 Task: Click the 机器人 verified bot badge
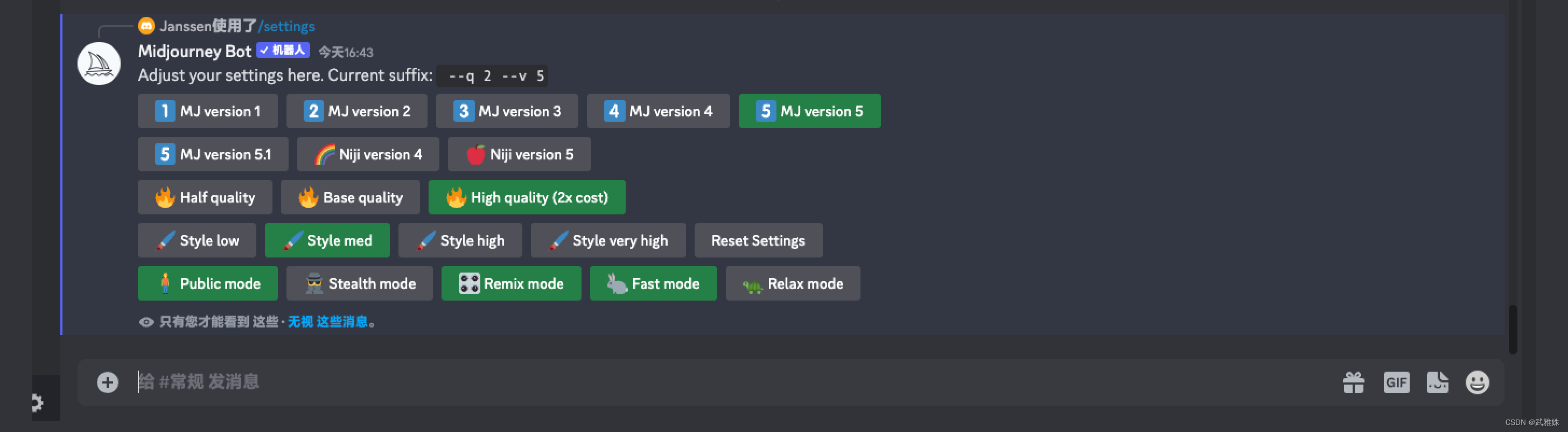coord(283,51)
